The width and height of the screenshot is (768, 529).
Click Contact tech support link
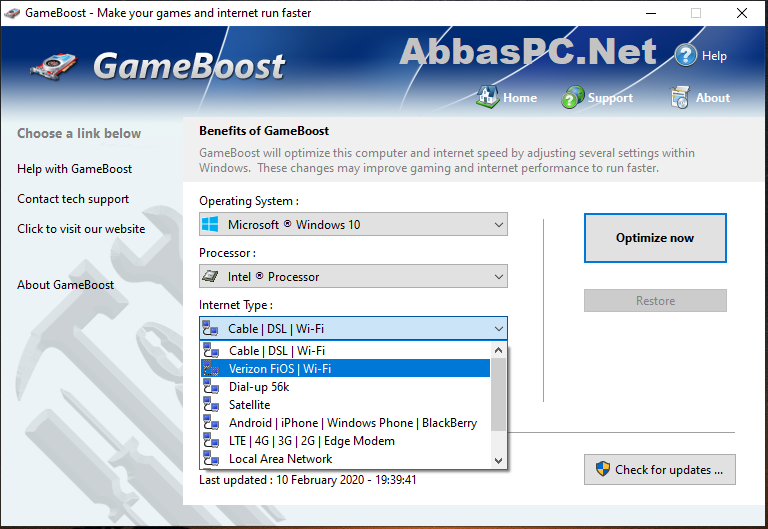pyautogui.click(x=73, y=199)
